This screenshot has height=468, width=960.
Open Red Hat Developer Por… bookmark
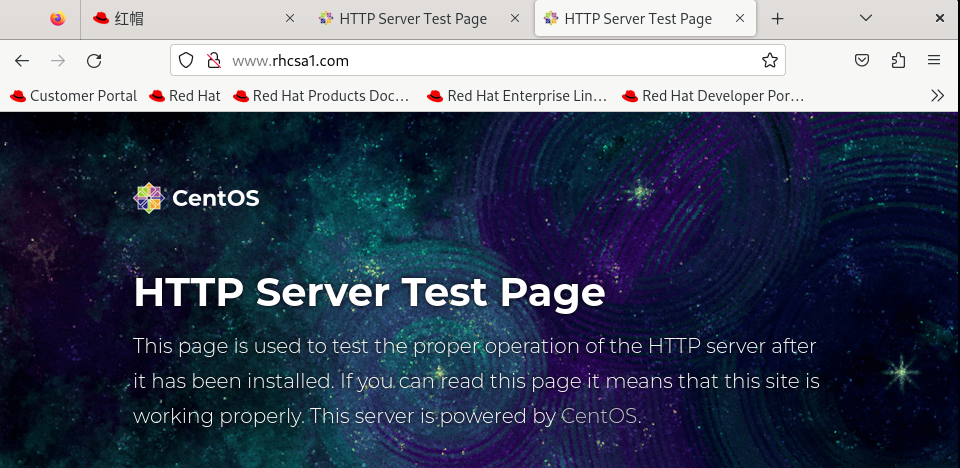pos(713,96)
